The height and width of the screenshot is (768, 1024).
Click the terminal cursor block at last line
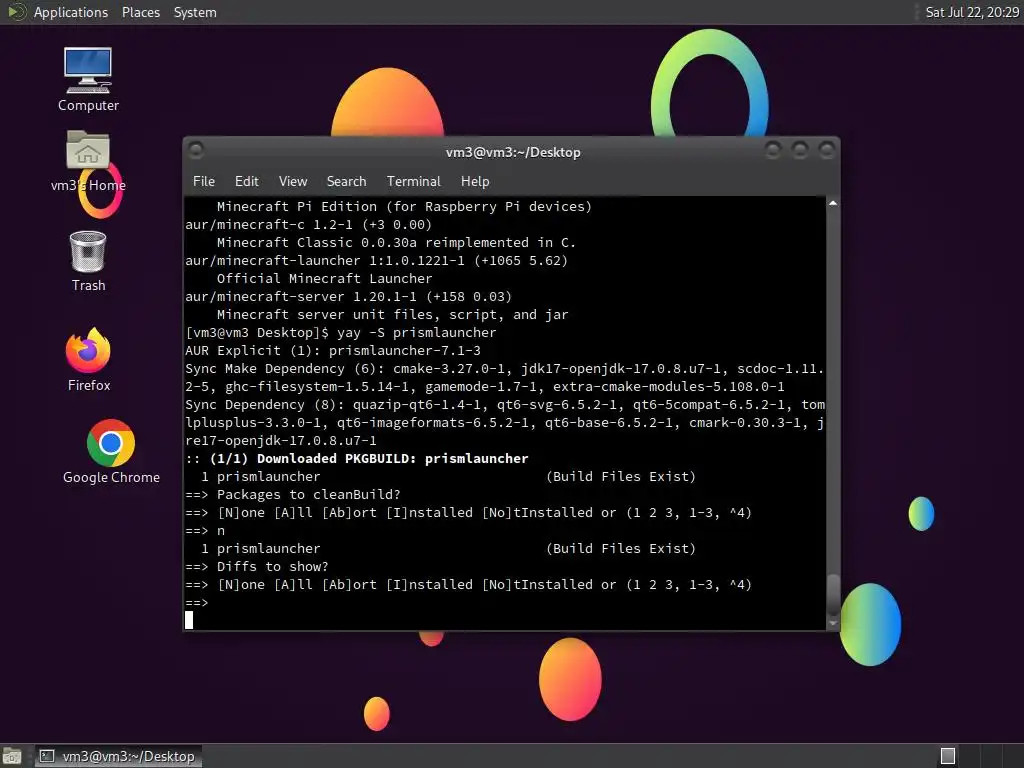189,620
